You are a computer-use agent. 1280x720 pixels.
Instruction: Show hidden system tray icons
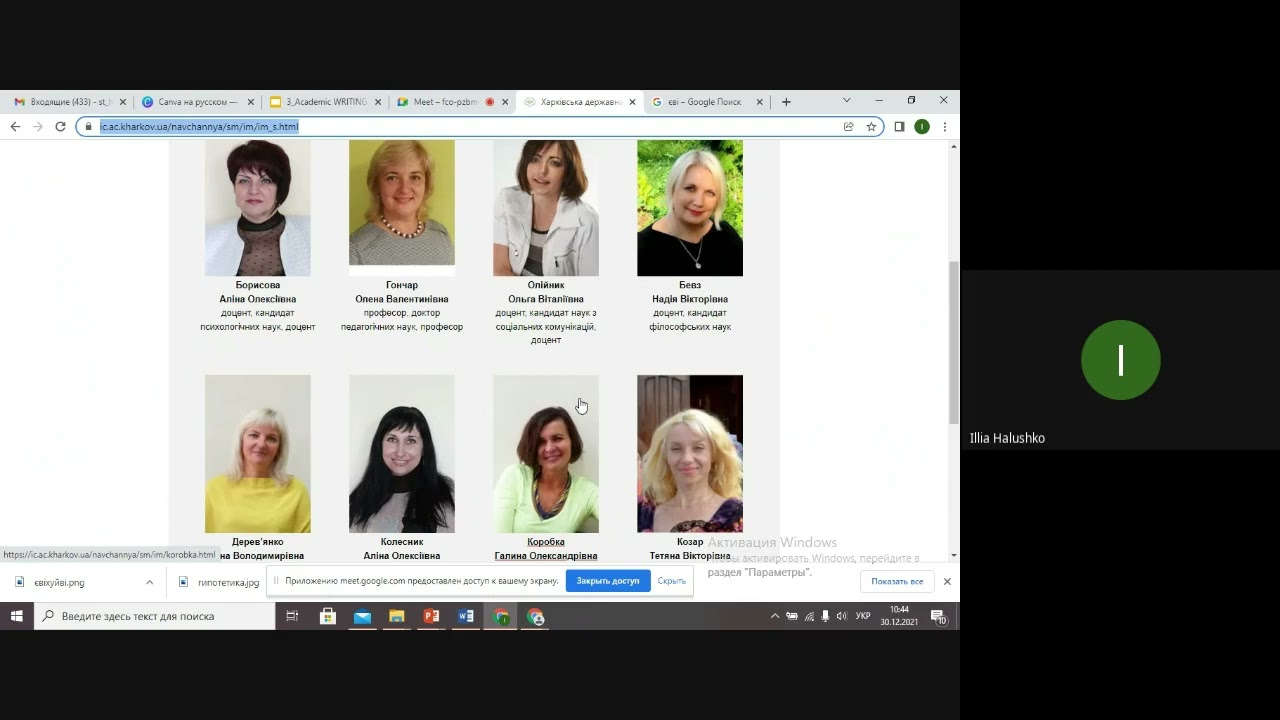[x=774, y=616]
